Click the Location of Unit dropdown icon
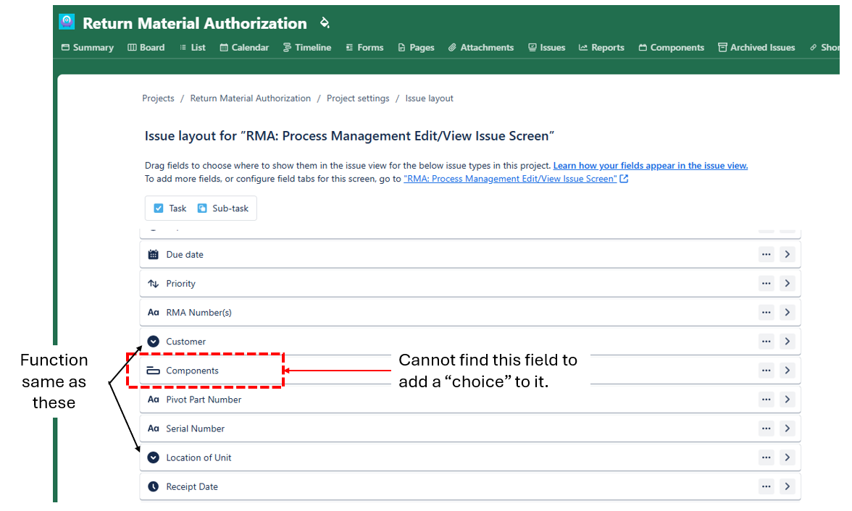This screenshot has height=511, width=852. point(153,458)
